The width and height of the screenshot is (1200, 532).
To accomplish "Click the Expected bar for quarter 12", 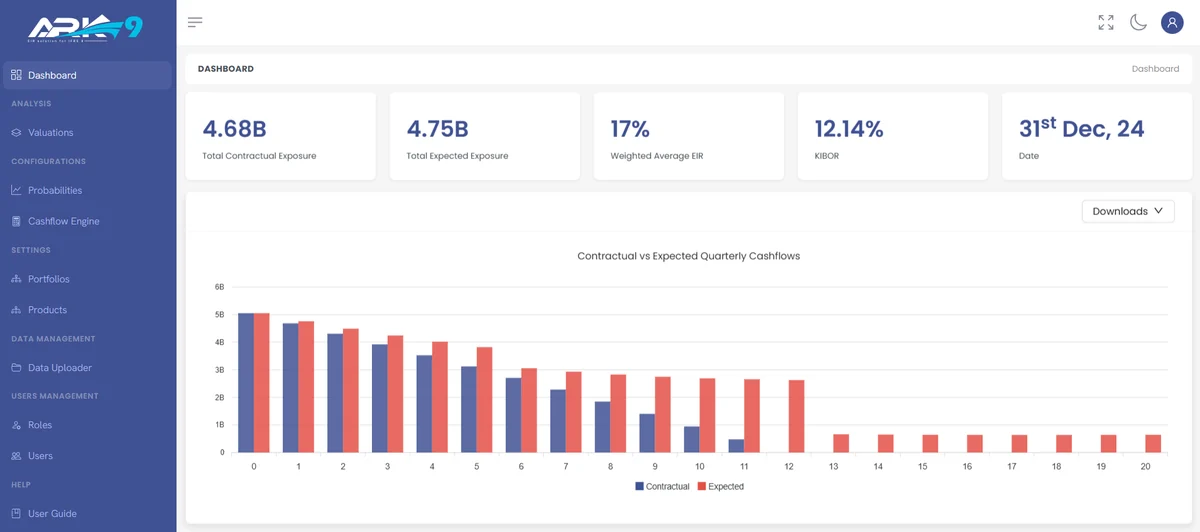I will (797, 416).
